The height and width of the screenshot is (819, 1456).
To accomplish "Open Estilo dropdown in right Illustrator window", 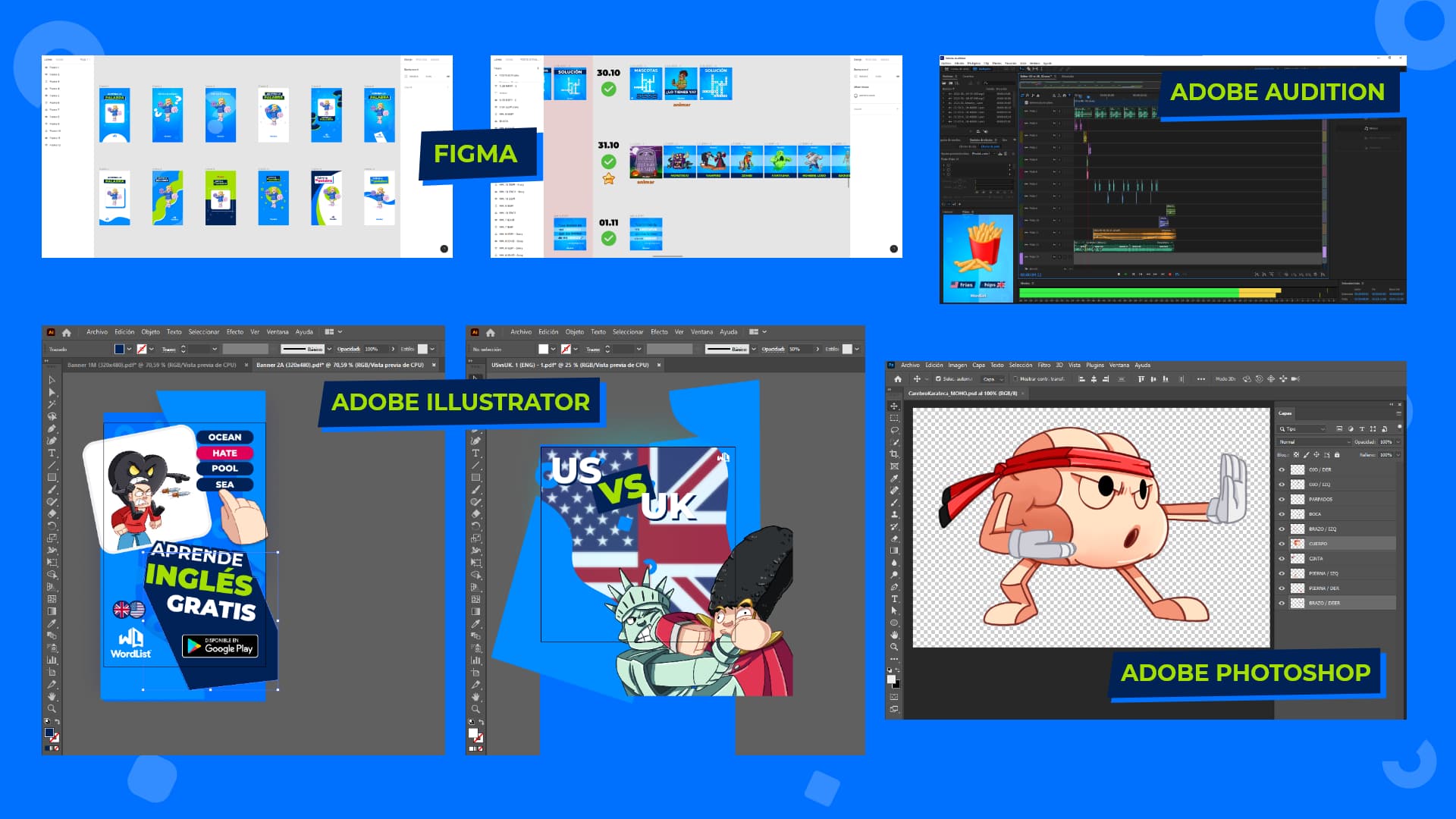I will tap(856, 349).
